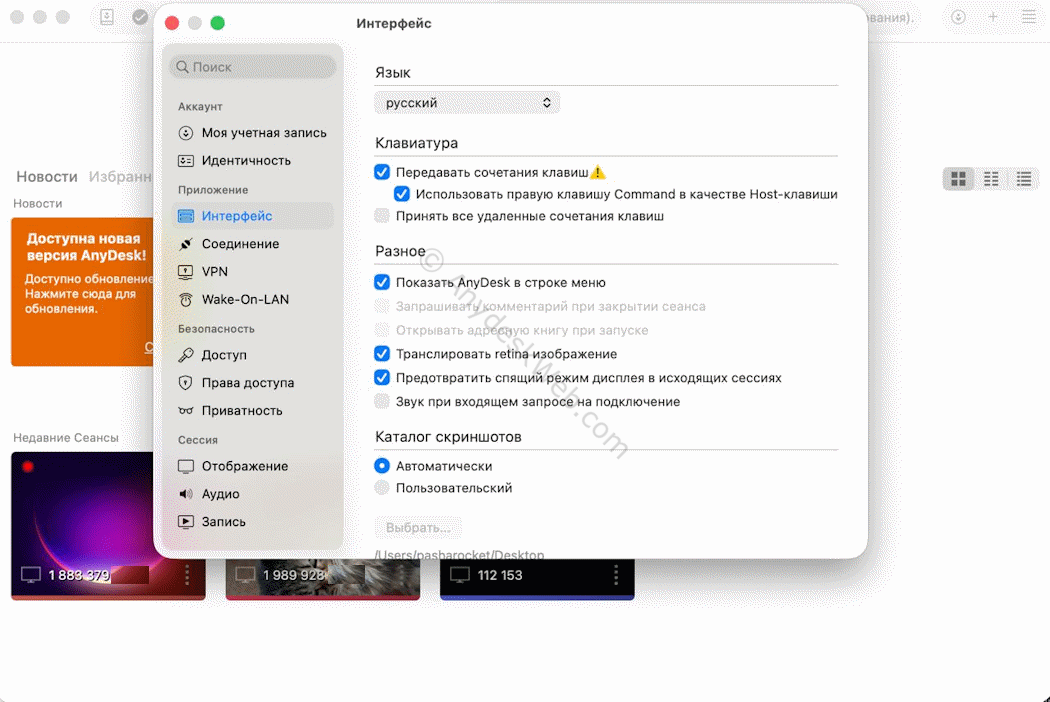Viewport: 1050px width, 702px height.
Task: Toggle Показать AnyDesk в строке меню
Action: (382, 283)
